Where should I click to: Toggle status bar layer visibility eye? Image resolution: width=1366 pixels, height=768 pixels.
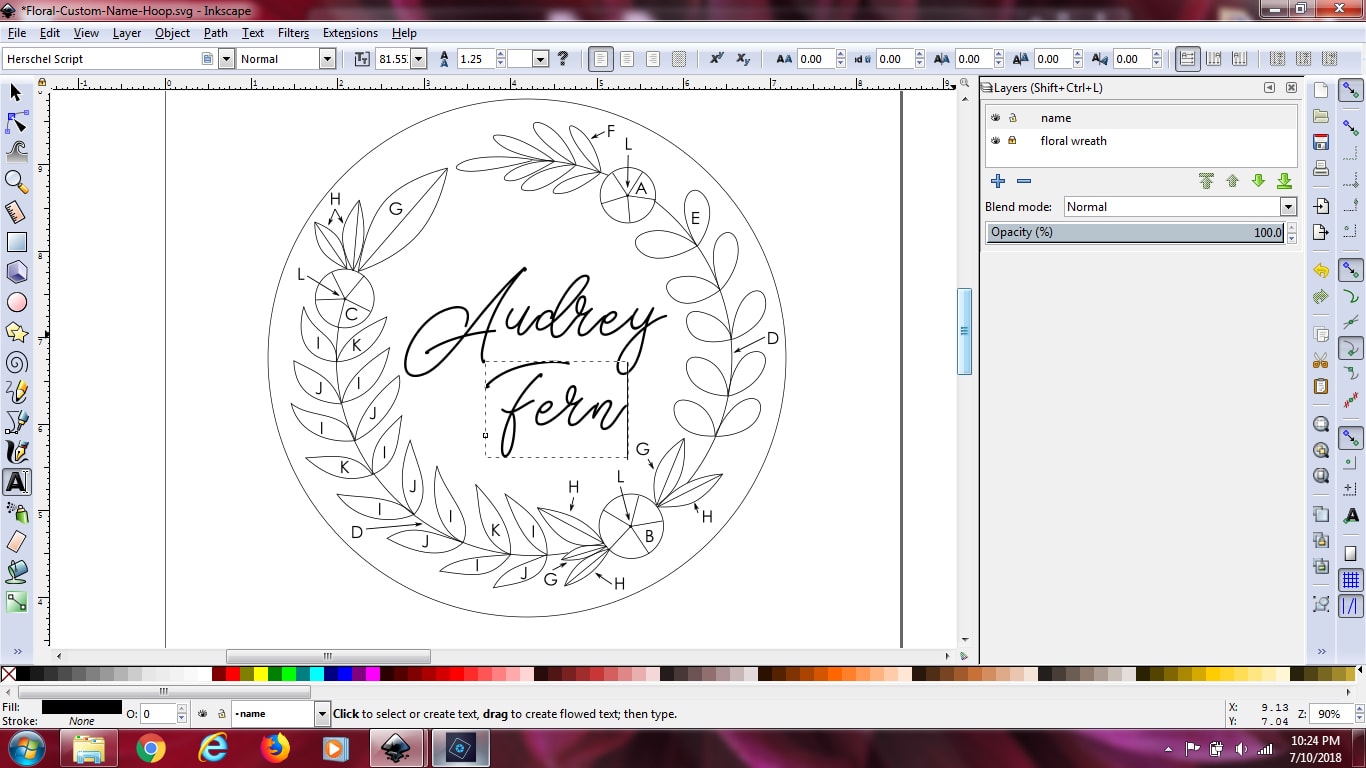coord(203,714)
